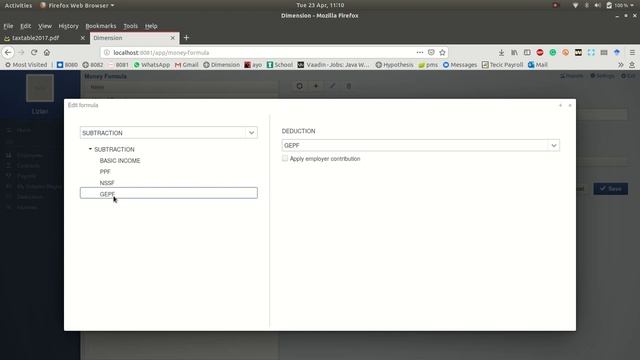Click the blue screenshot-frame extension icon
640x360 pixels.
coord(591,52)
